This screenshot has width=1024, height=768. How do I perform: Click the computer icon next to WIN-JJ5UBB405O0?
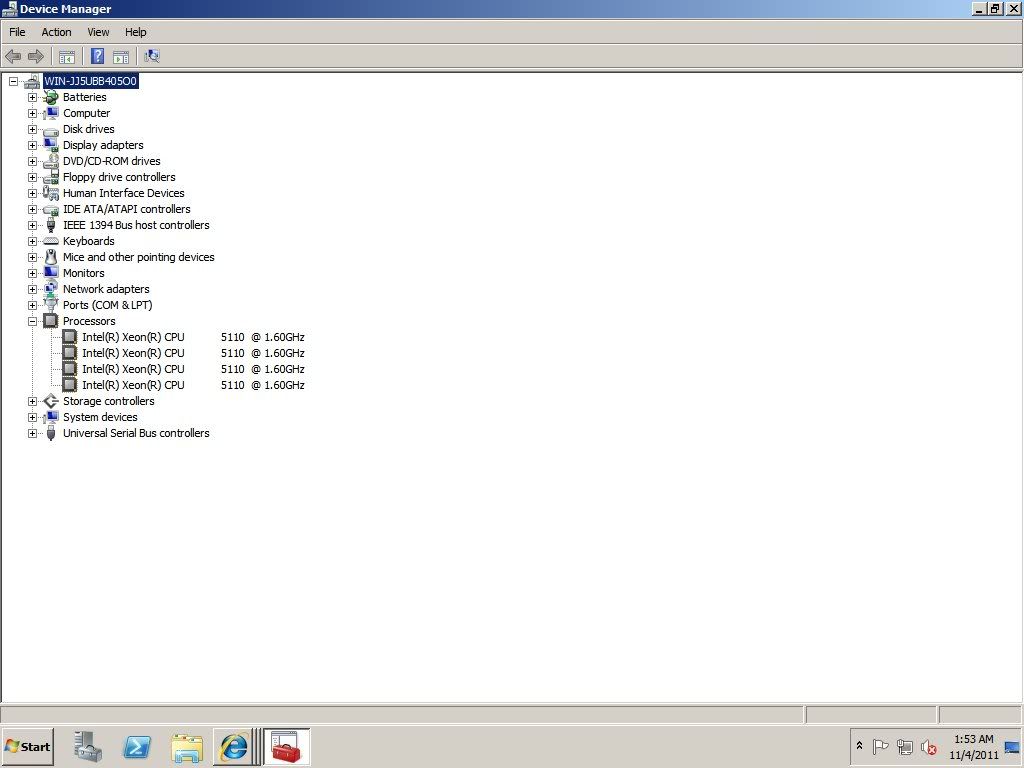click(x=31, y=82)
